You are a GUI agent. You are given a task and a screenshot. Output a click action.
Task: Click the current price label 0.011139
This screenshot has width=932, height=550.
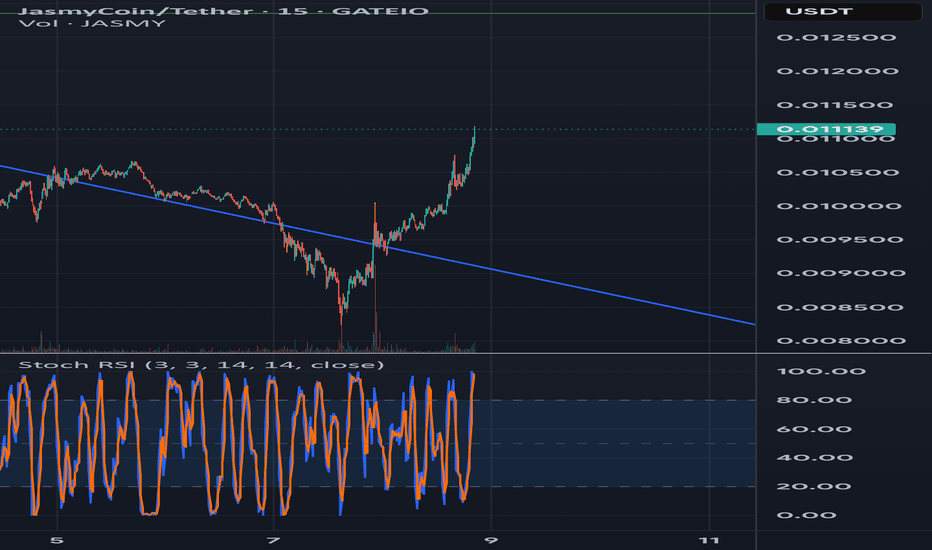pos(826,129)
